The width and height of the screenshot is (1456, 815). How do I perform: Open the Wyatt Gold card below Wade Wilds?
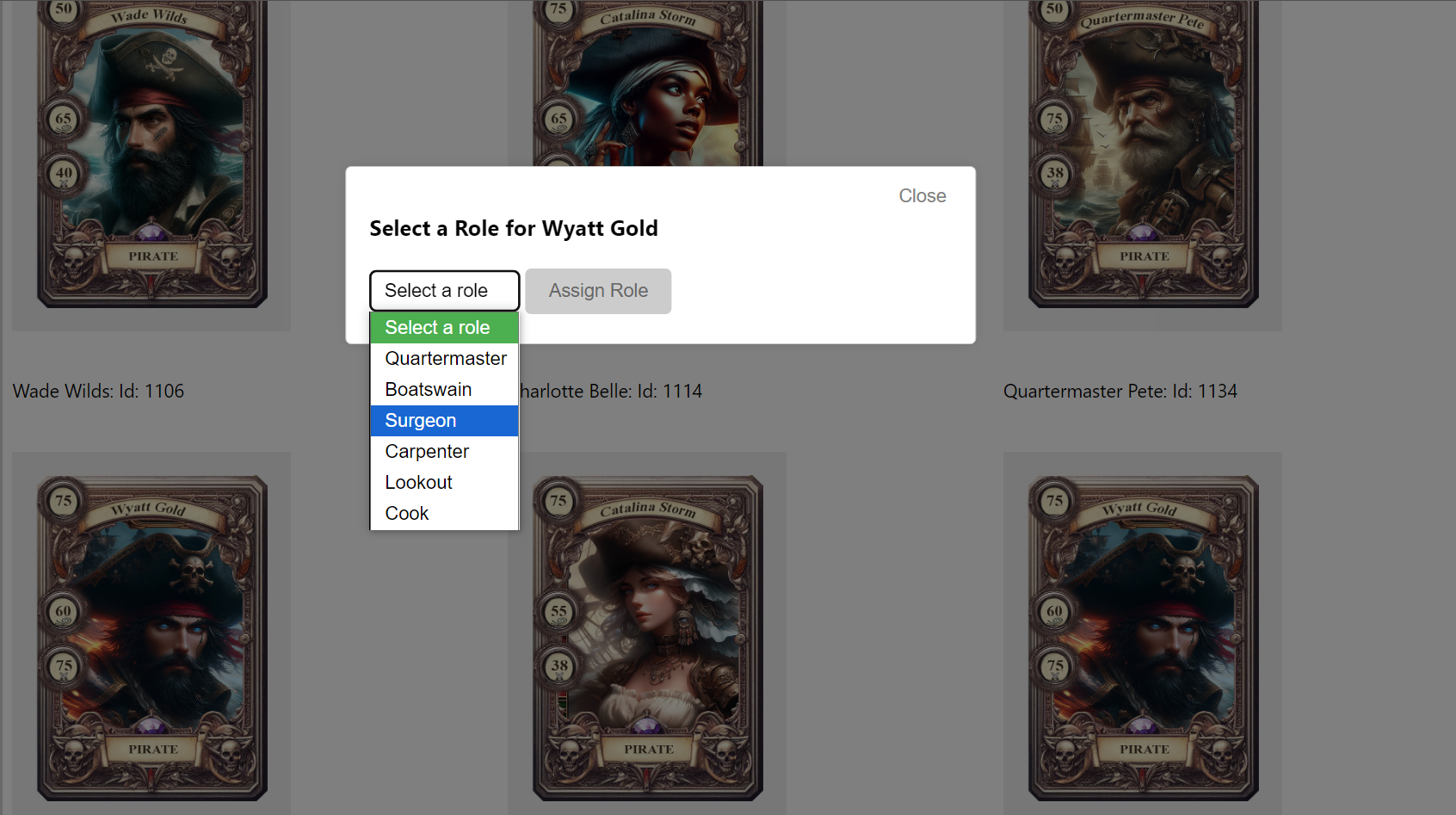coord(152,638)
